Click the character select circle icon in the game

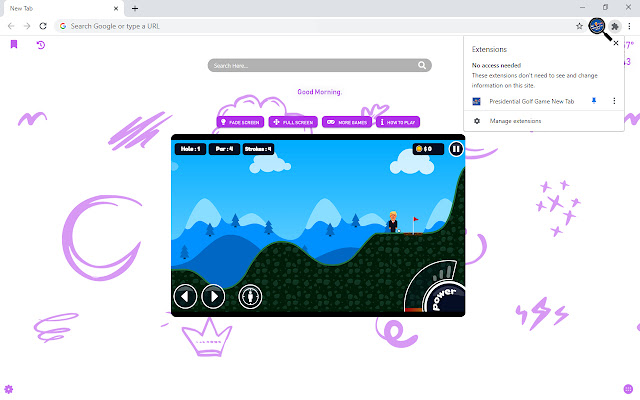(x=250, y=296)
